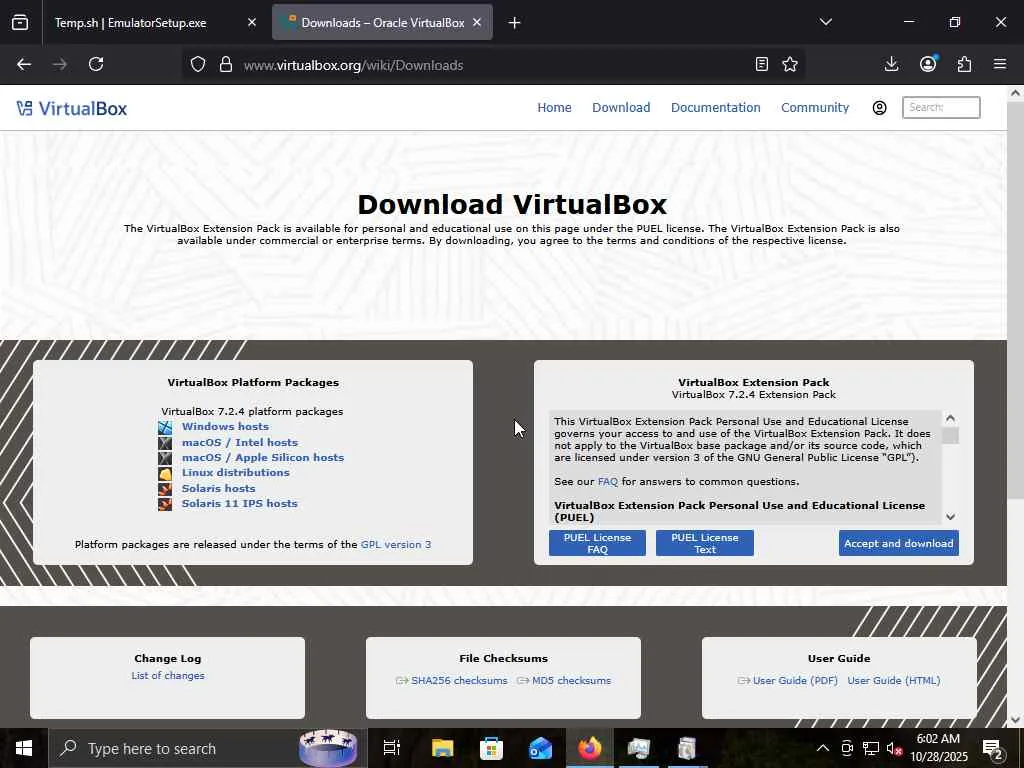The height and width of the screenshot is (768, 1024).
Task: Open macOS / Apple Silicon hosts link
Action: 263,458
